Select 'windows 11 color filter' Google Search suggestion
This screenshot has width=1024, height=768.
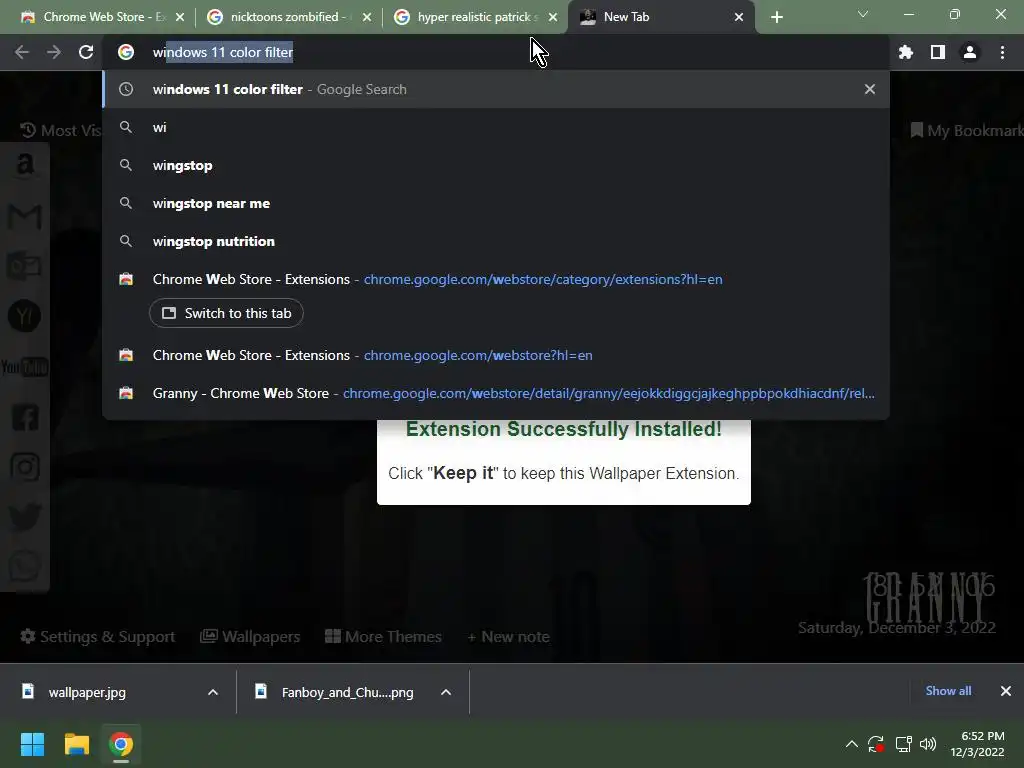pyautogui.click(x=496, y=89)
